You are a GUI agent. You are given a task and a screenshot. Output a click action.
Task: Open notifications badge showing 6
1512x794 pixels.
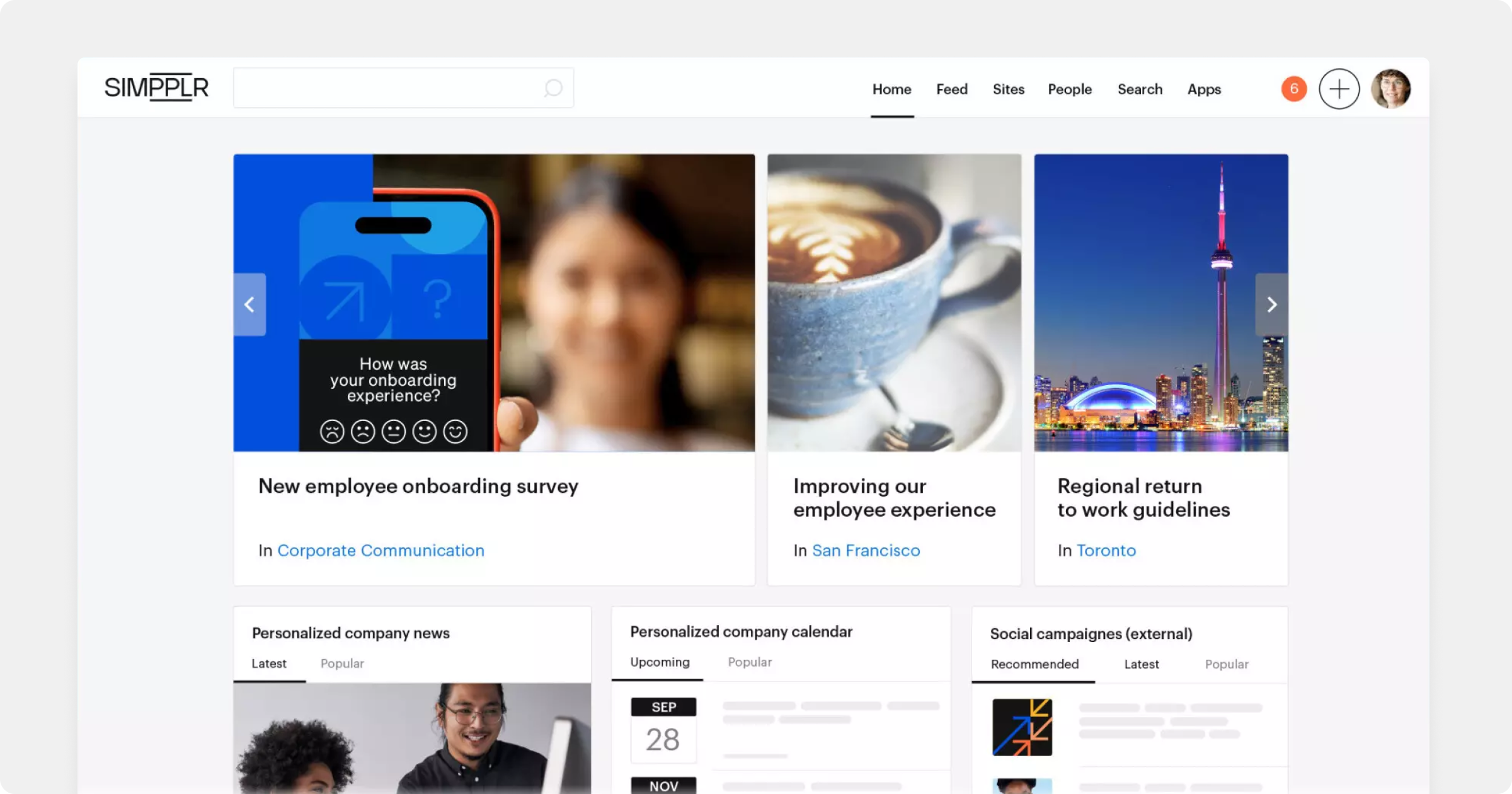[1293, 88]
